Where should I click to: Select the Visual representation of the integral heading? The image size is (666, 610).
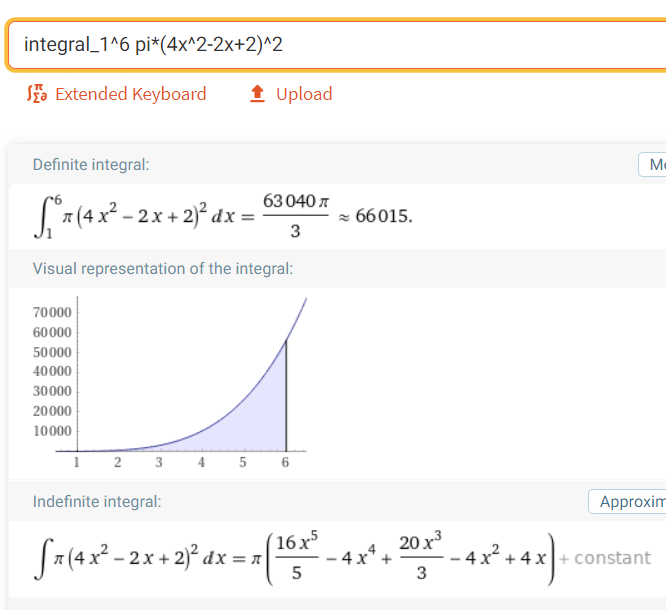[x=163, y=269]
